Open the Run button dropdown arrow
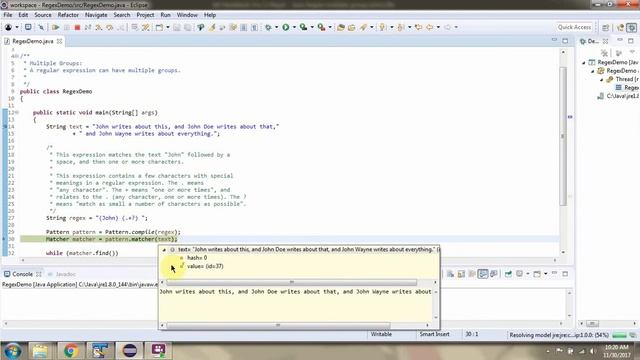640x360 pixels. tap(294, 27)
